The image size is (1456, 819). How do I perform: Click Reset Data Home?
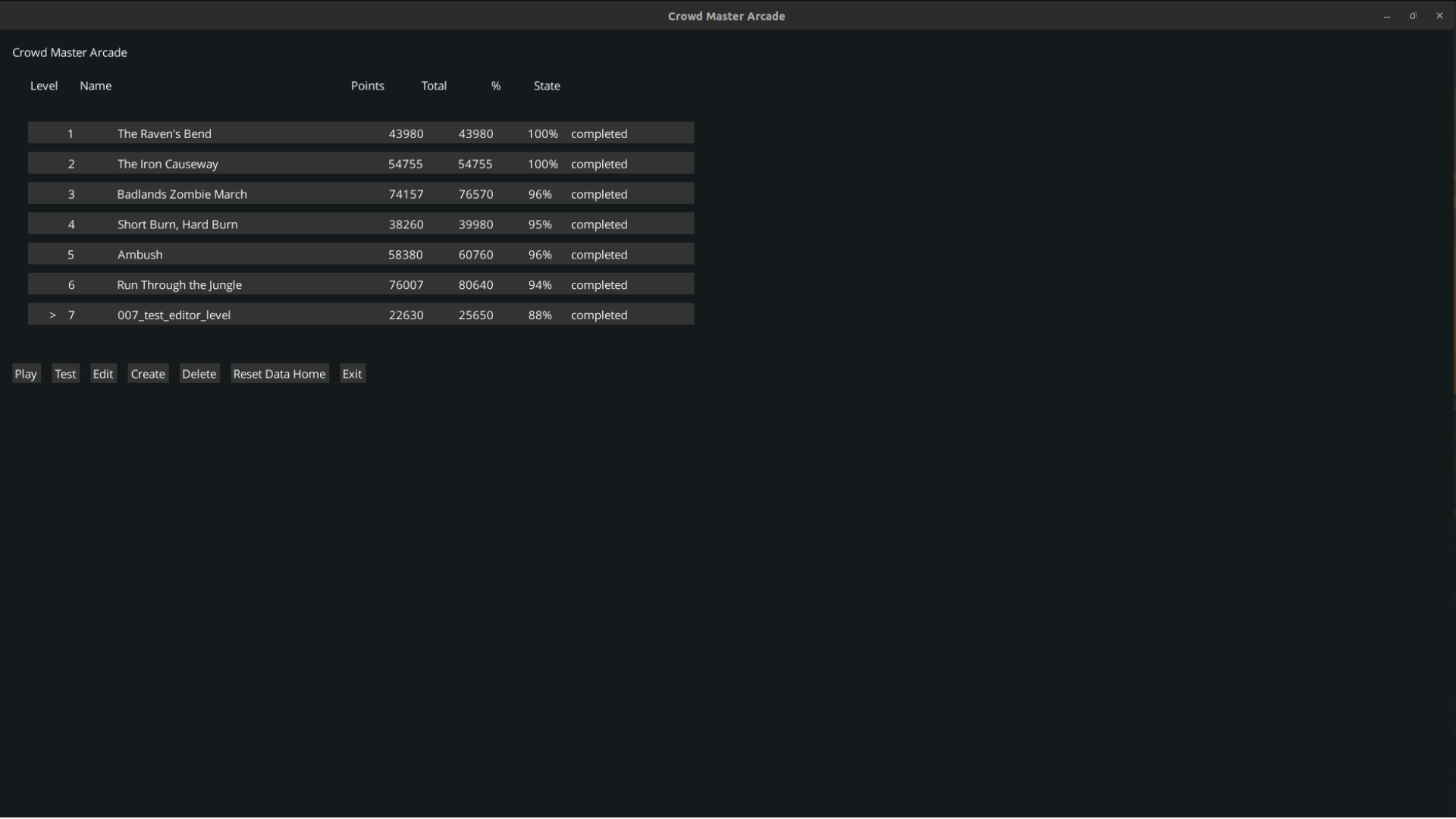click(x=280, y=374)
